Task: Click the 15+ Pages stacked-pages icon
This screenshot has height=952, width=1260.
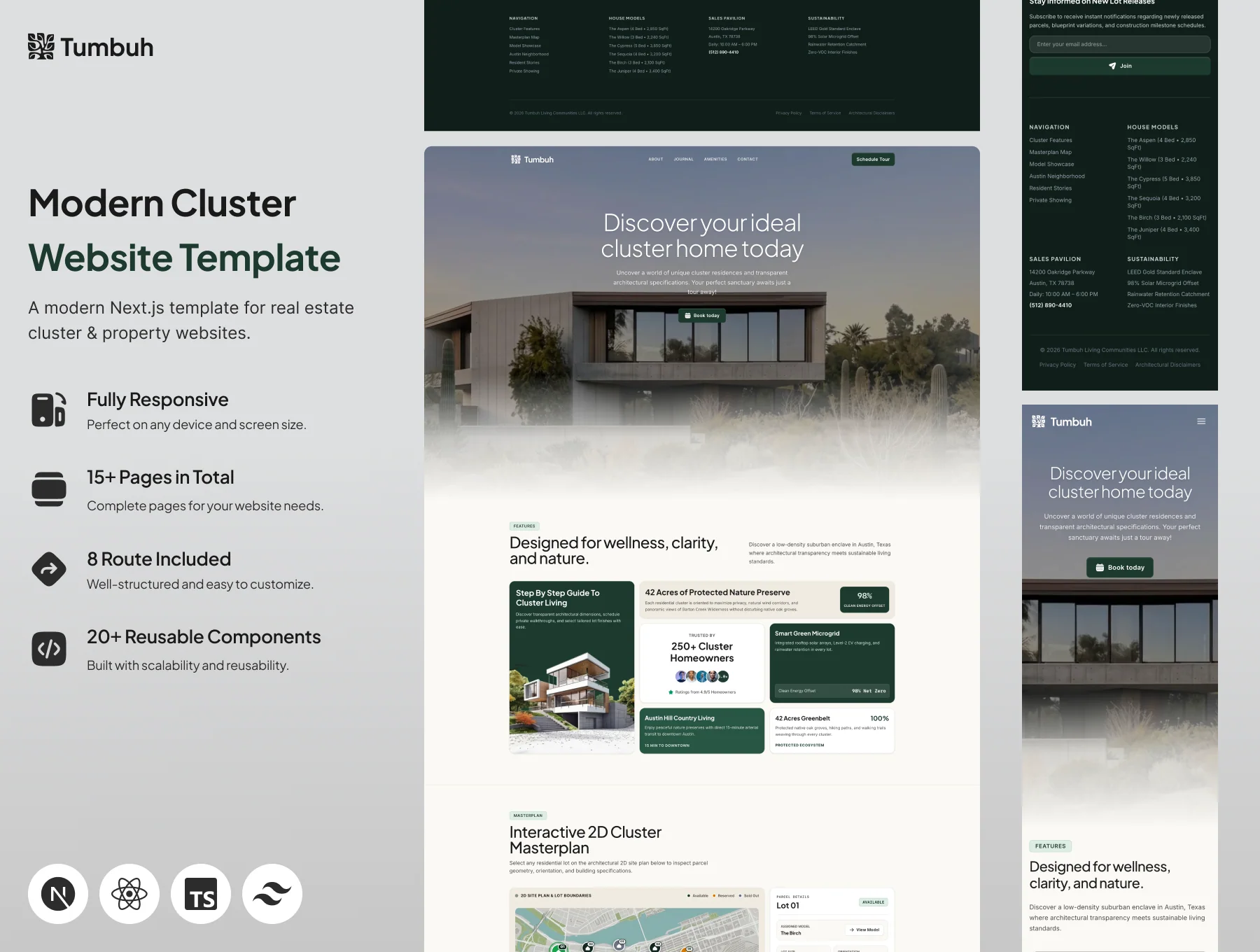Action: click(49, 489)
